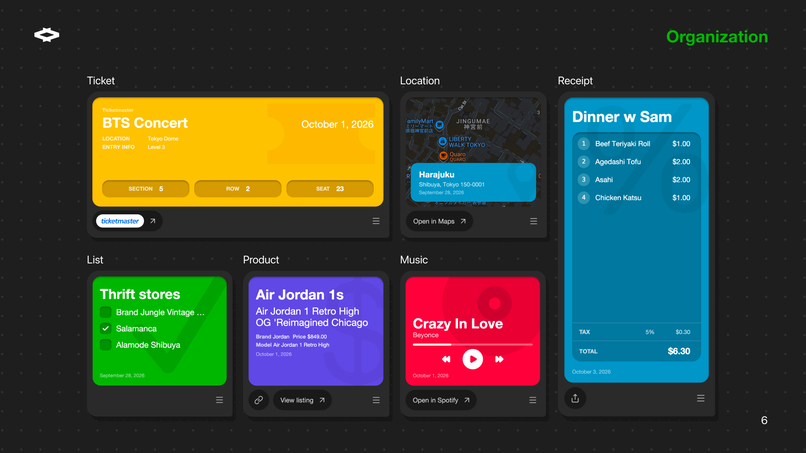Open the Music card hamburger menu
Screen dimensions: 806x453
tap(533, 400)
